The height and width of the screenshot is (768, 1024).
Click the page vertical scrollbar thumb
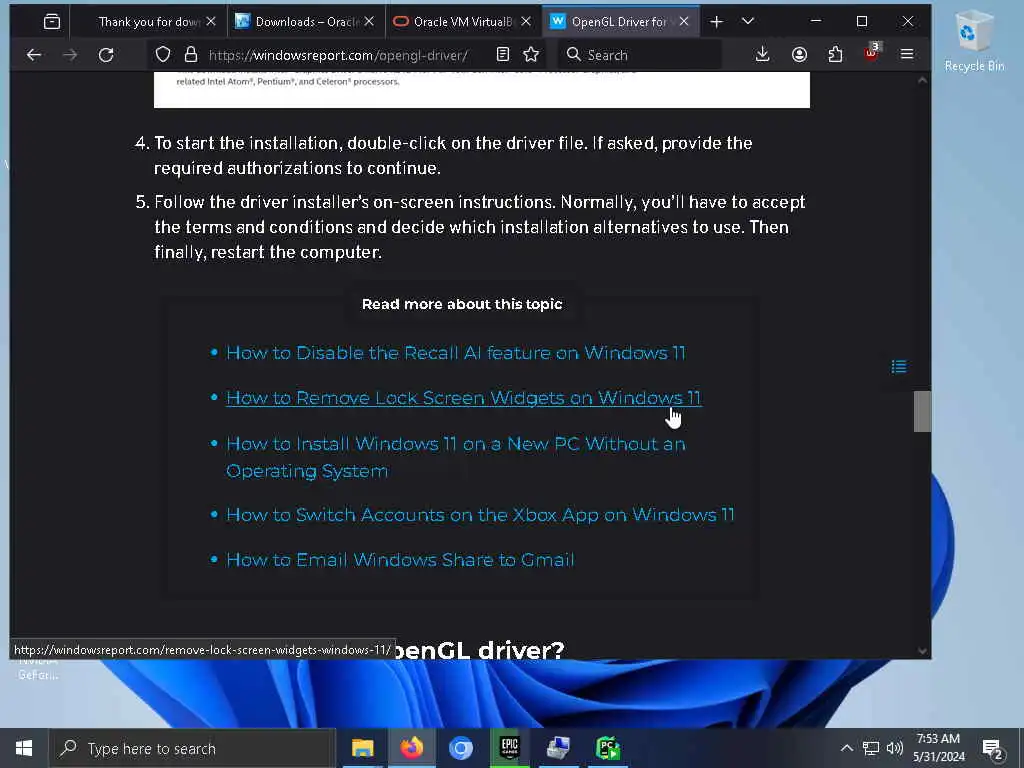(x=922, y=411)
